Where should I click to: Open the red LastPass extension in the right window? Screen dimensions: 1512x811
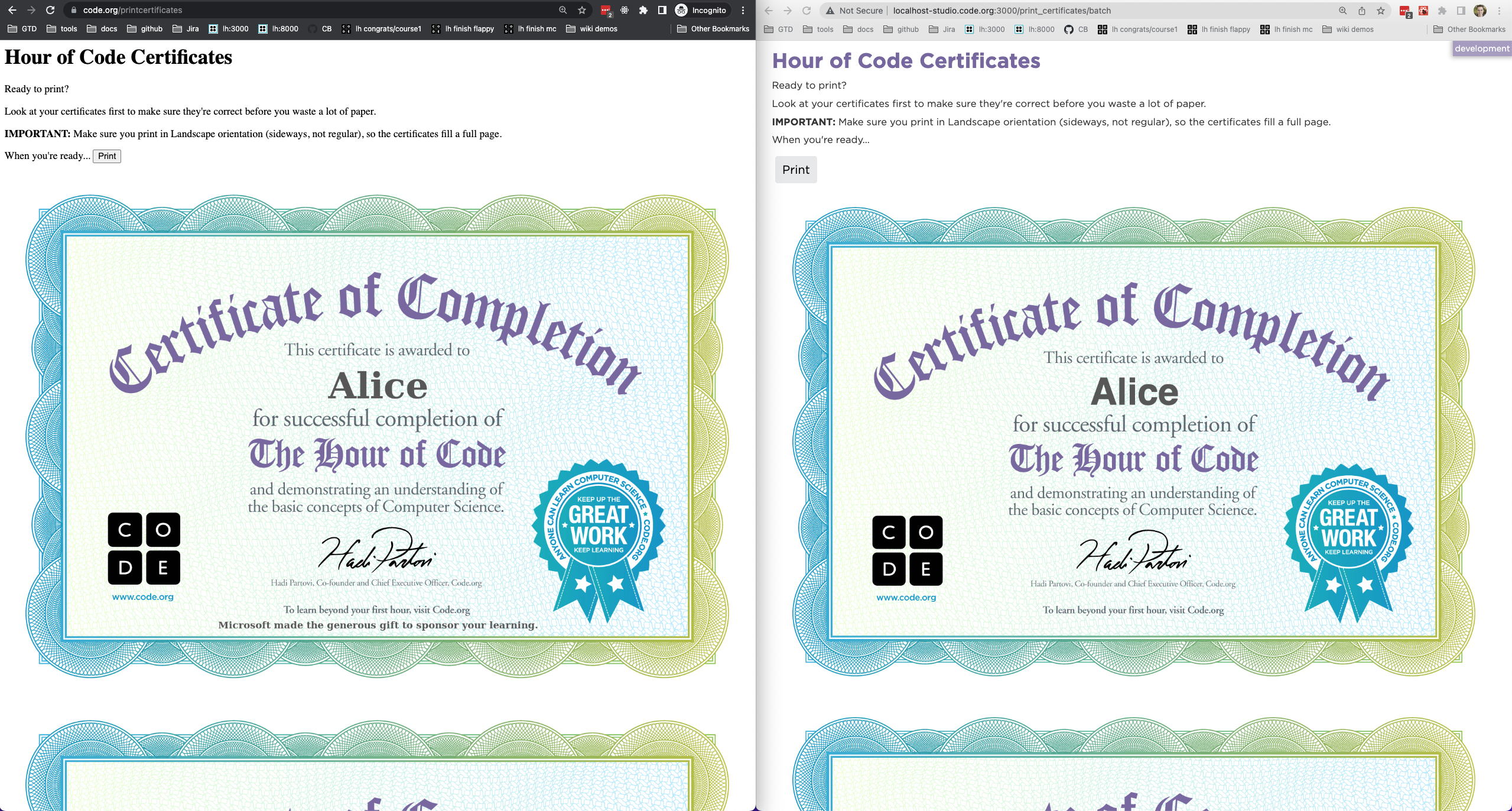[1405, 11]
